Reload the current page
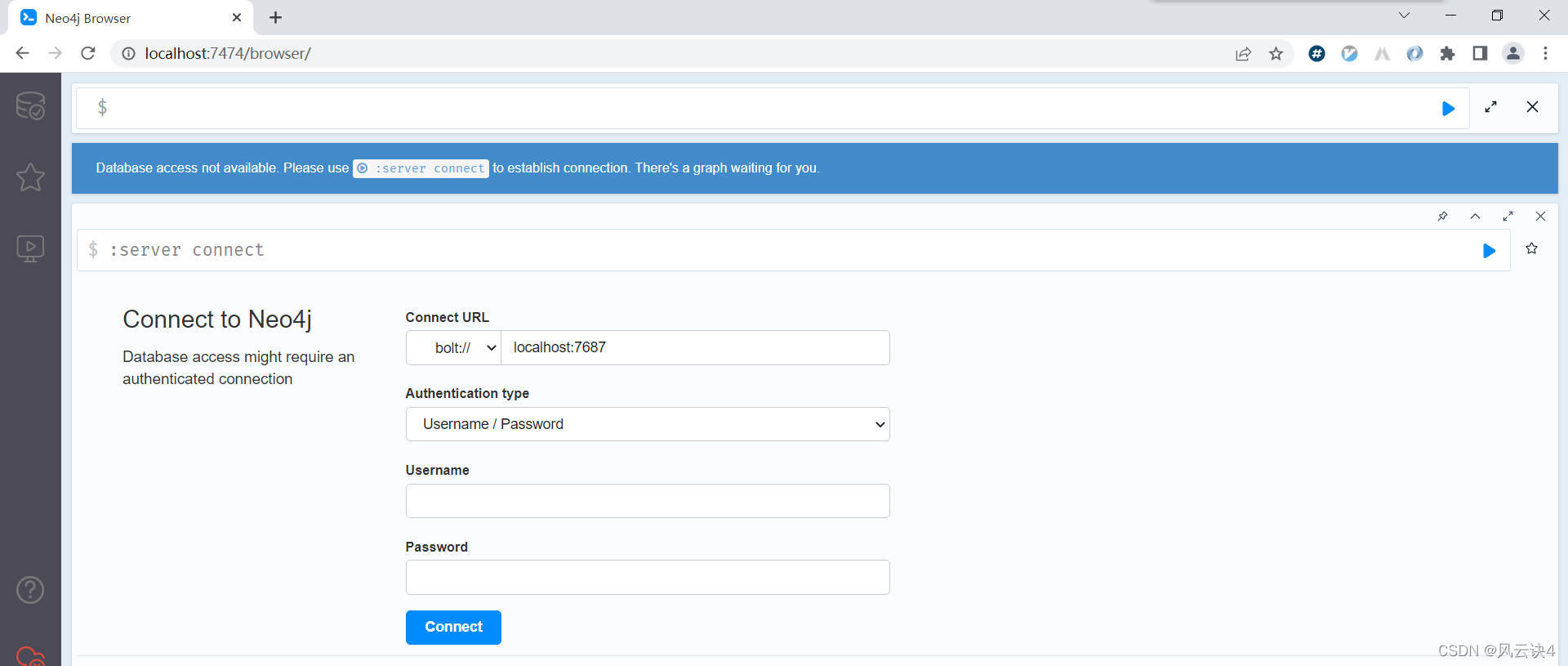The width and height of the screenshot is (1568, 666). point(88,53)
